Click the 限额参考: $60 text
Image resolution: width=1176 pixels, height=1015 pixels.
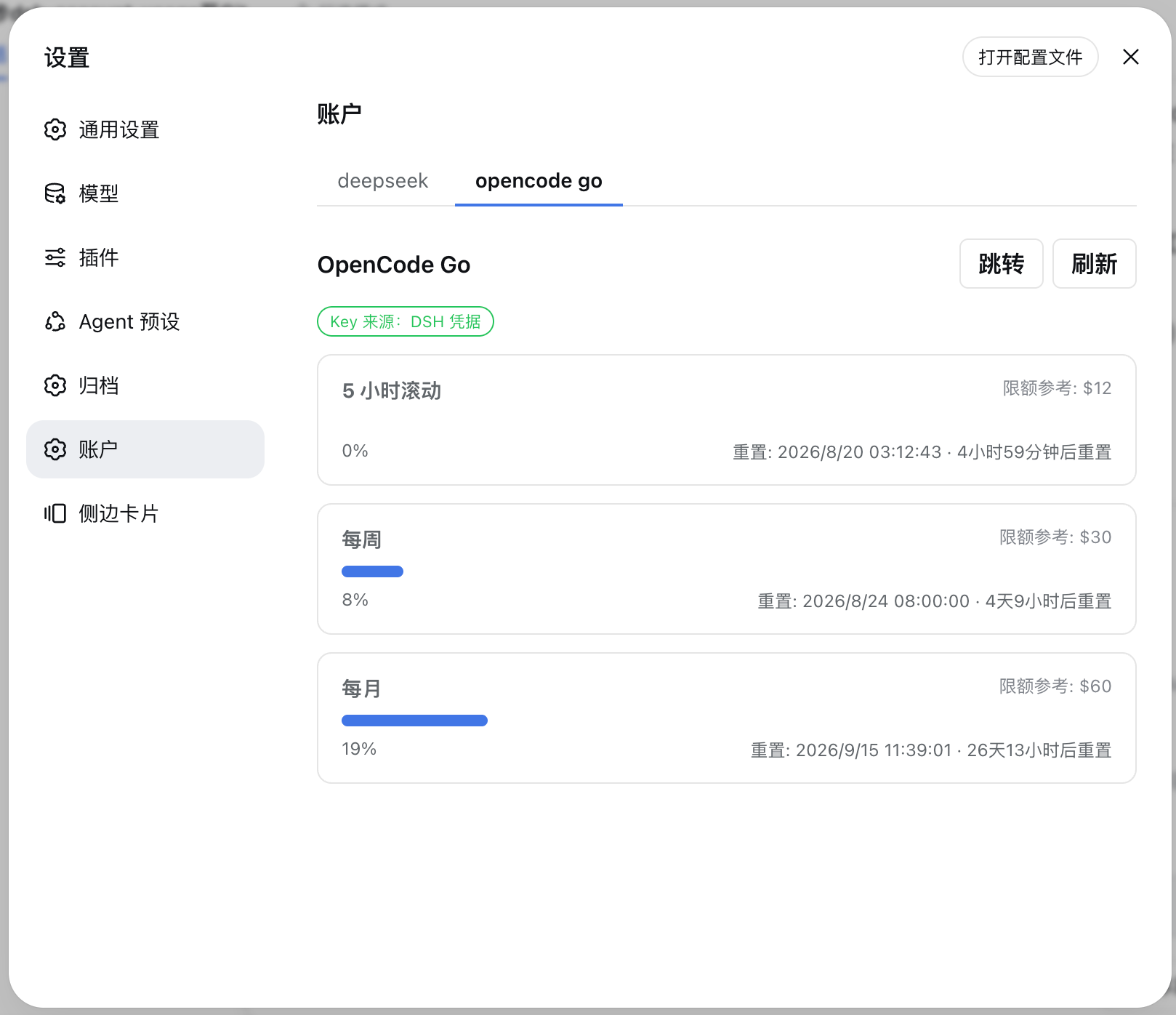pos(1055,686)
